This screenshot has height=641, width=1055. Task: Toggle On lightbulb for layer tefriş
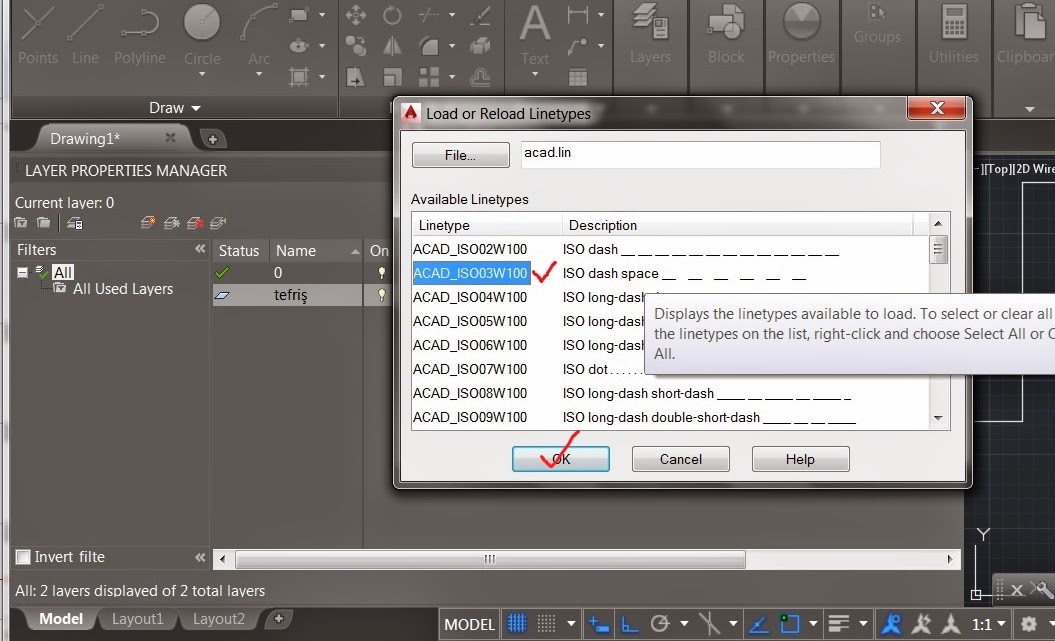pyautogui.click(x=381, y=295)
